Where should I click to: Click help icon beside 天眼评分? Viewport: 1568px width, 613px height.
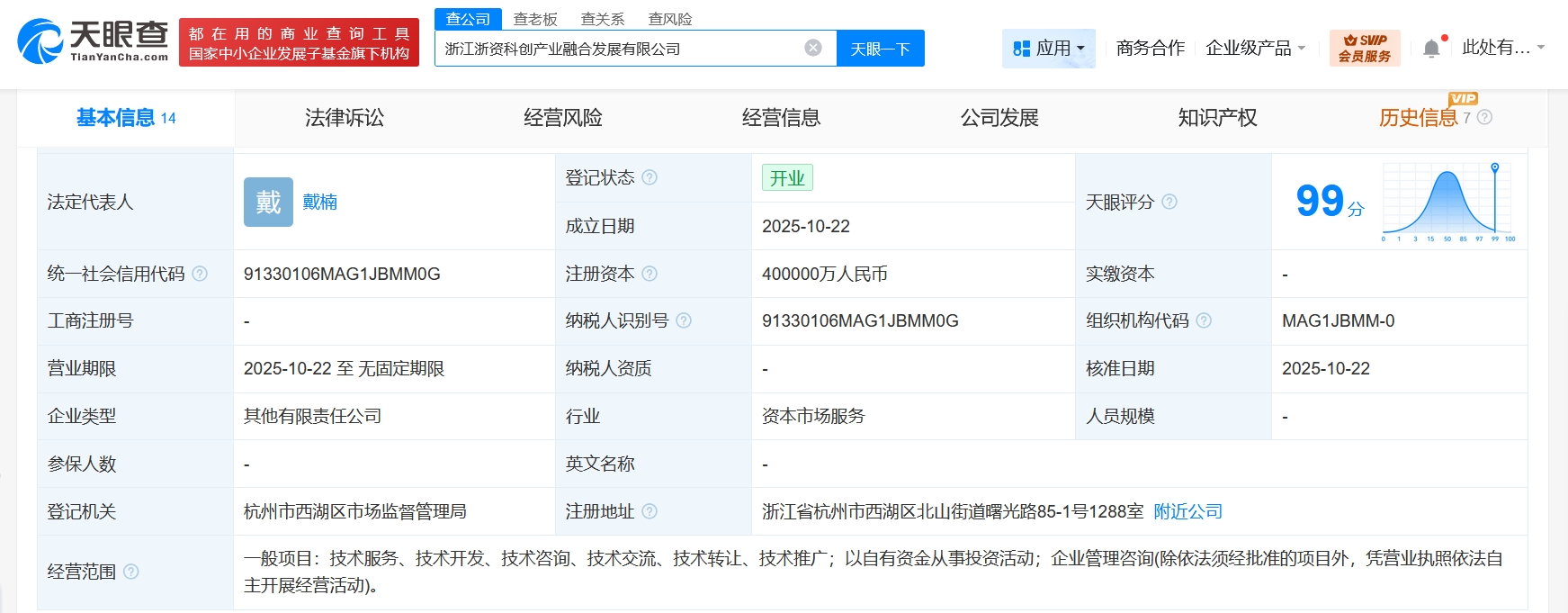[x=1169, y=202]
